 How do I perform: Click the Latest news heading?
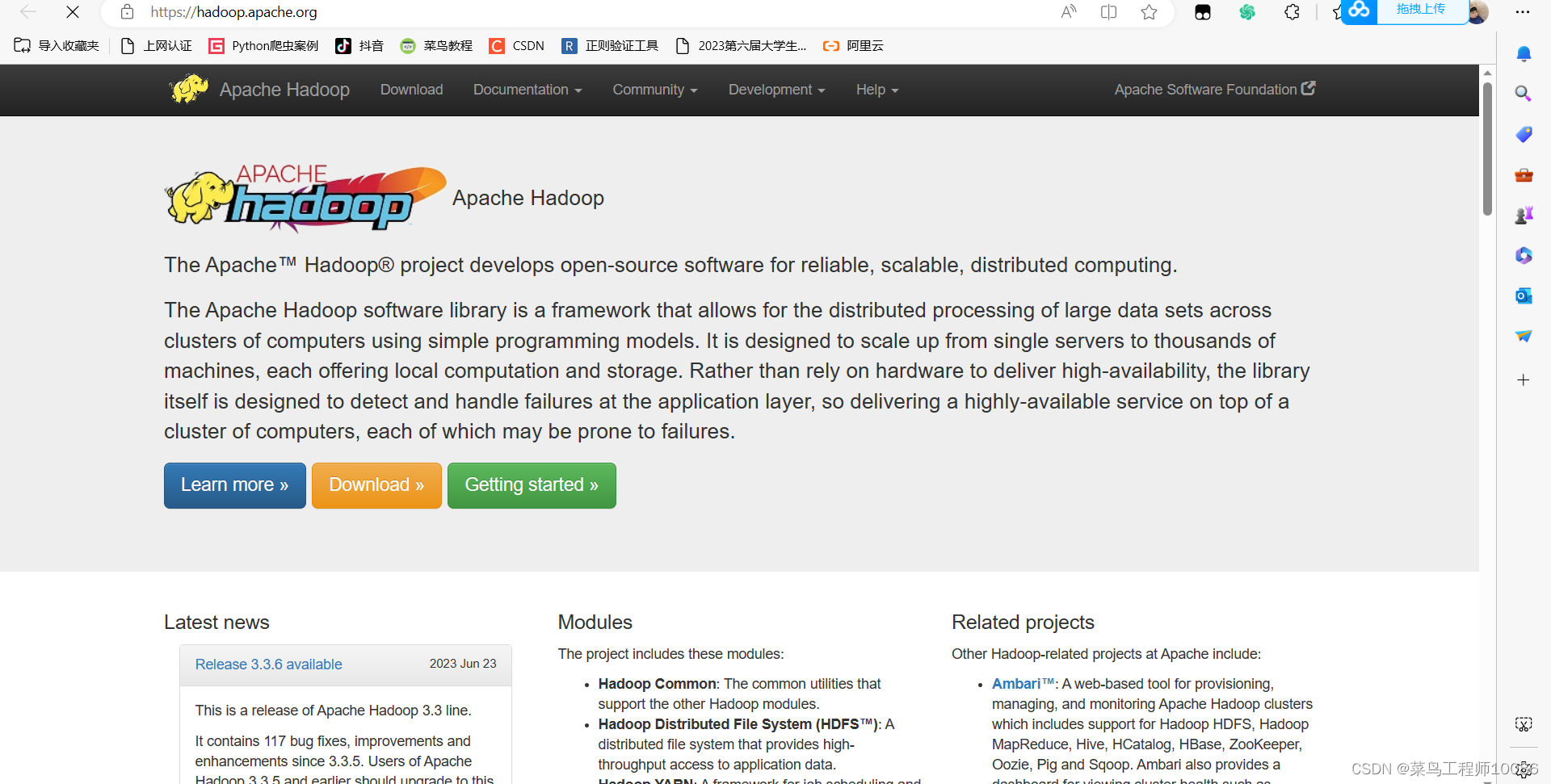point(216,623)
